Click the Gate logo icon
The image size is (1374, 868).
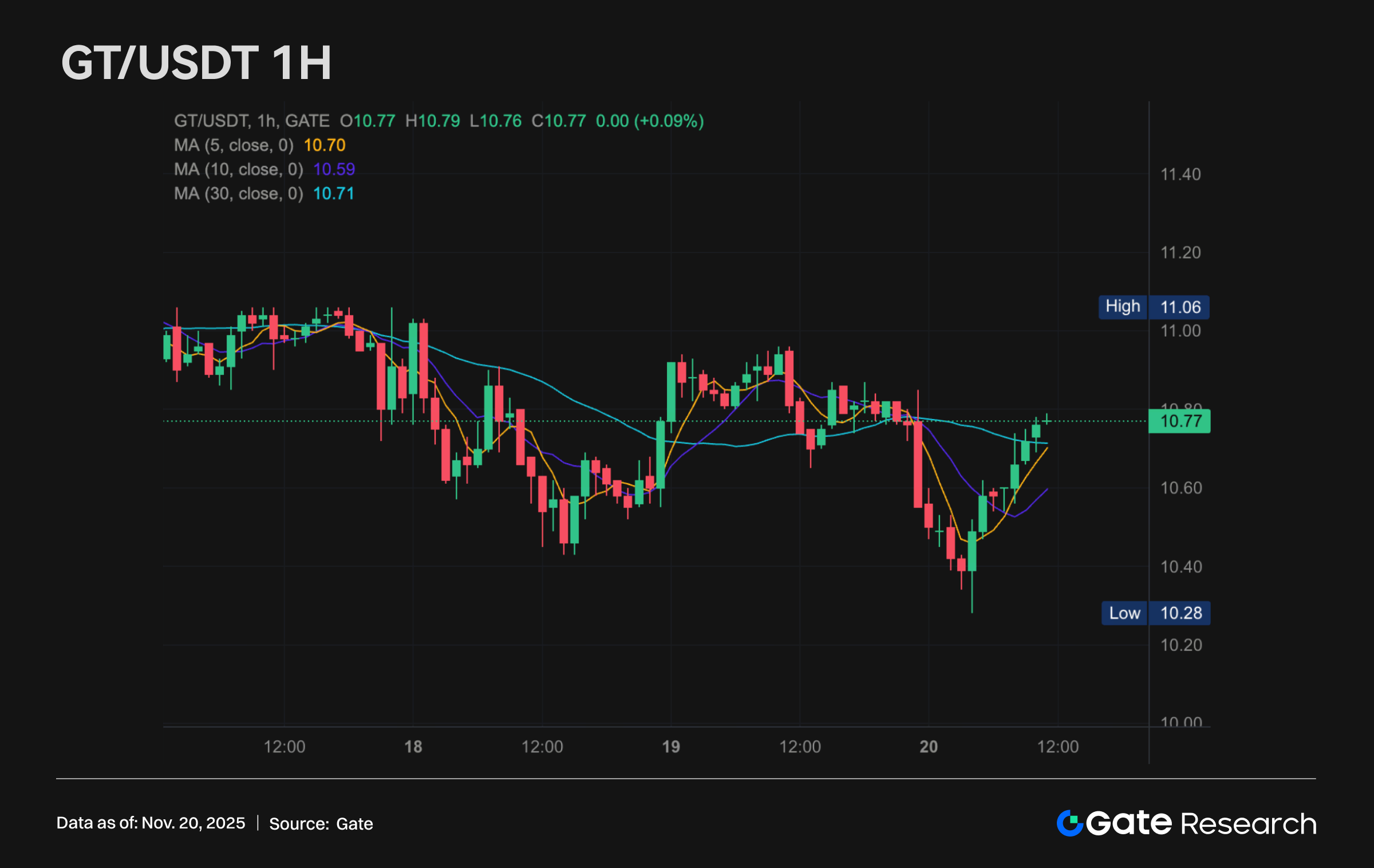[1069, 823]
